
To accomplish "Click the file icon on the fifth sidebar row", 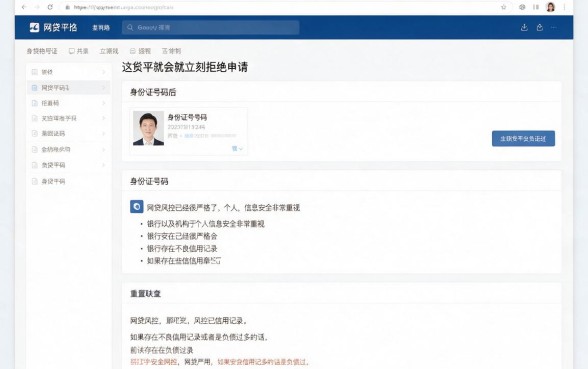I will click(34, 134).
